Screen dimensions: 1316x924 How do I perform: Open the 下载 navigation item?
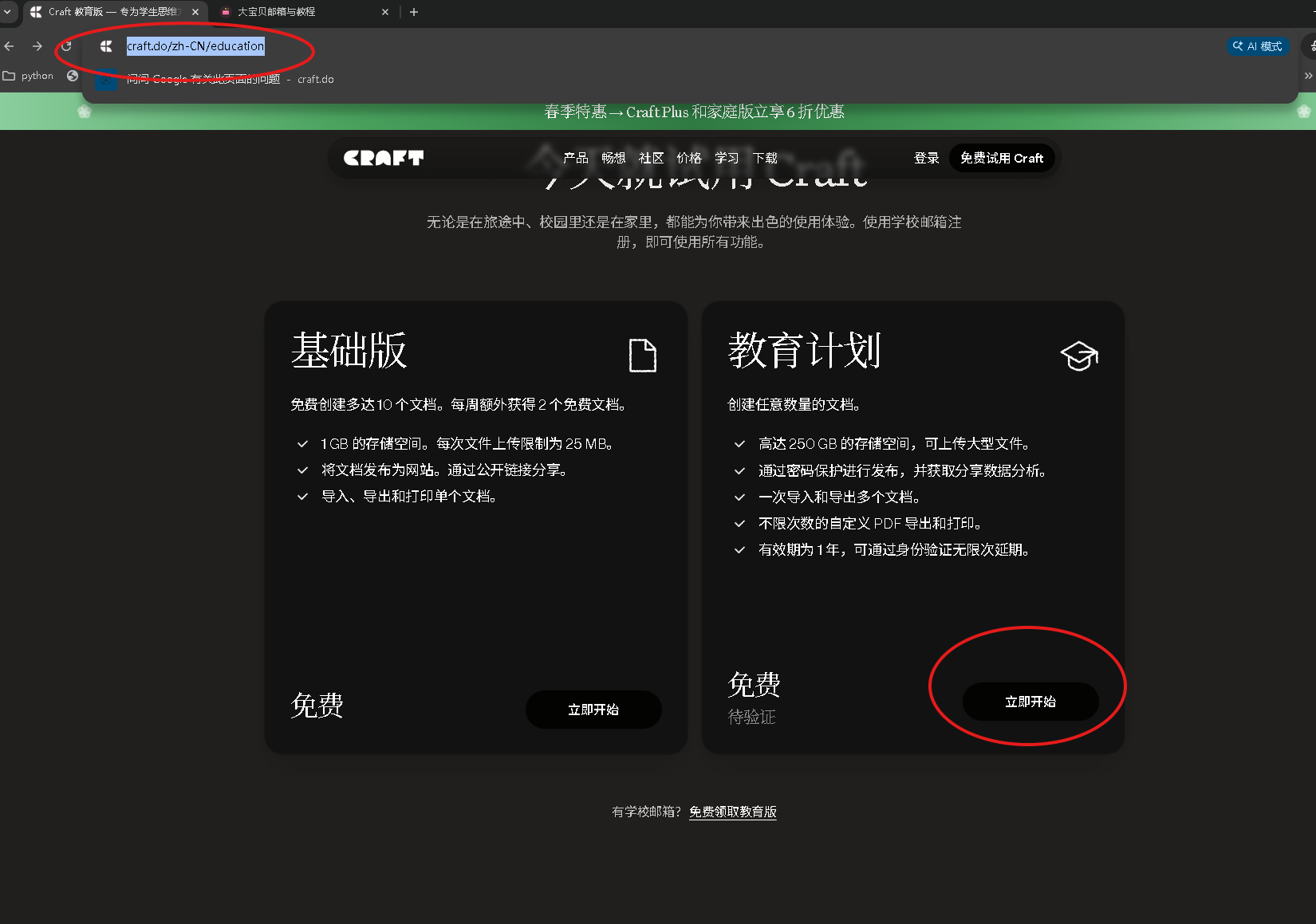(765, 158)
